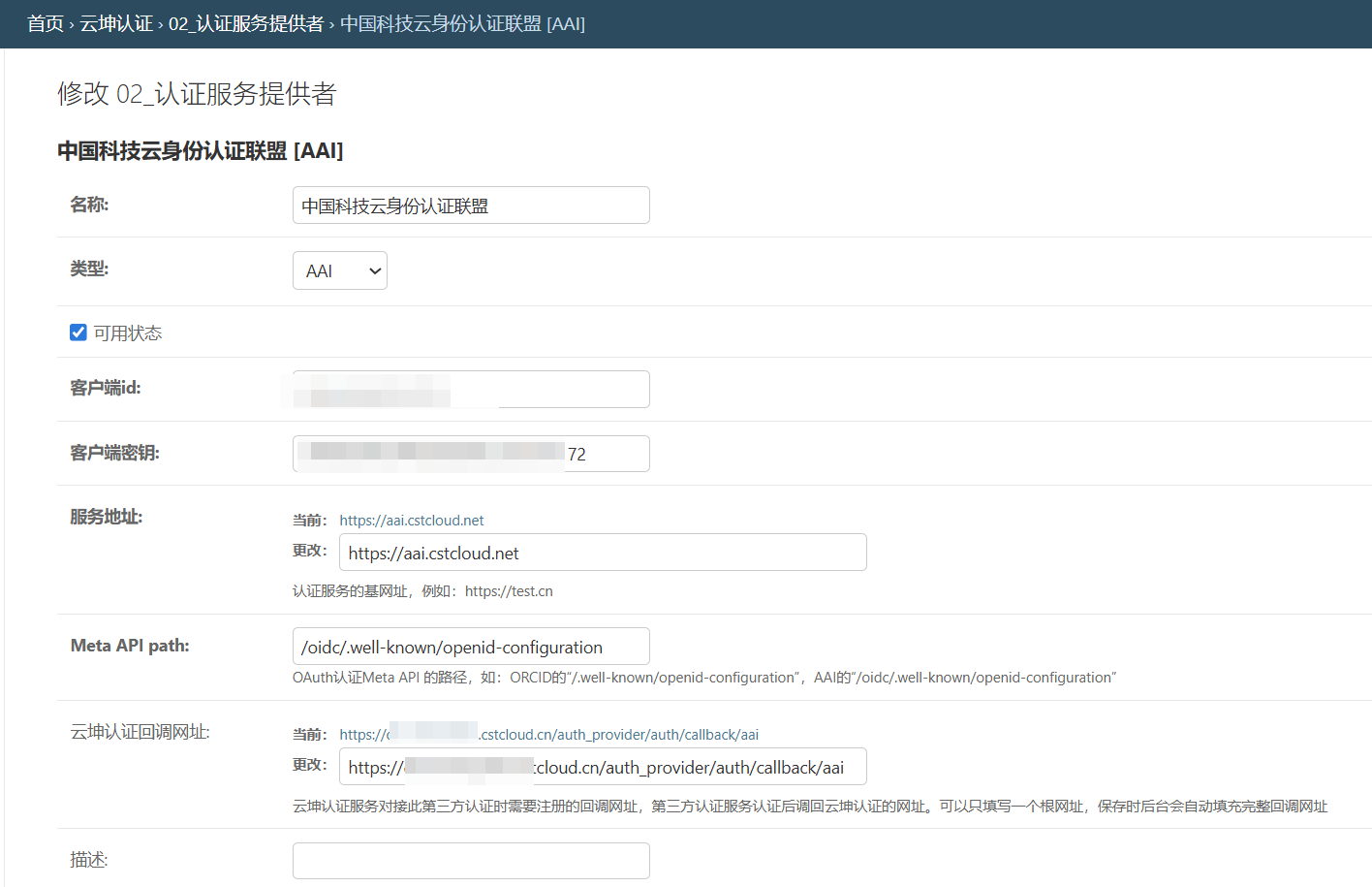This screenshot has width=1372, height=887.
Task: Click the empty 描述 text field
Action: pyautogui.click(x=471, y=861)
